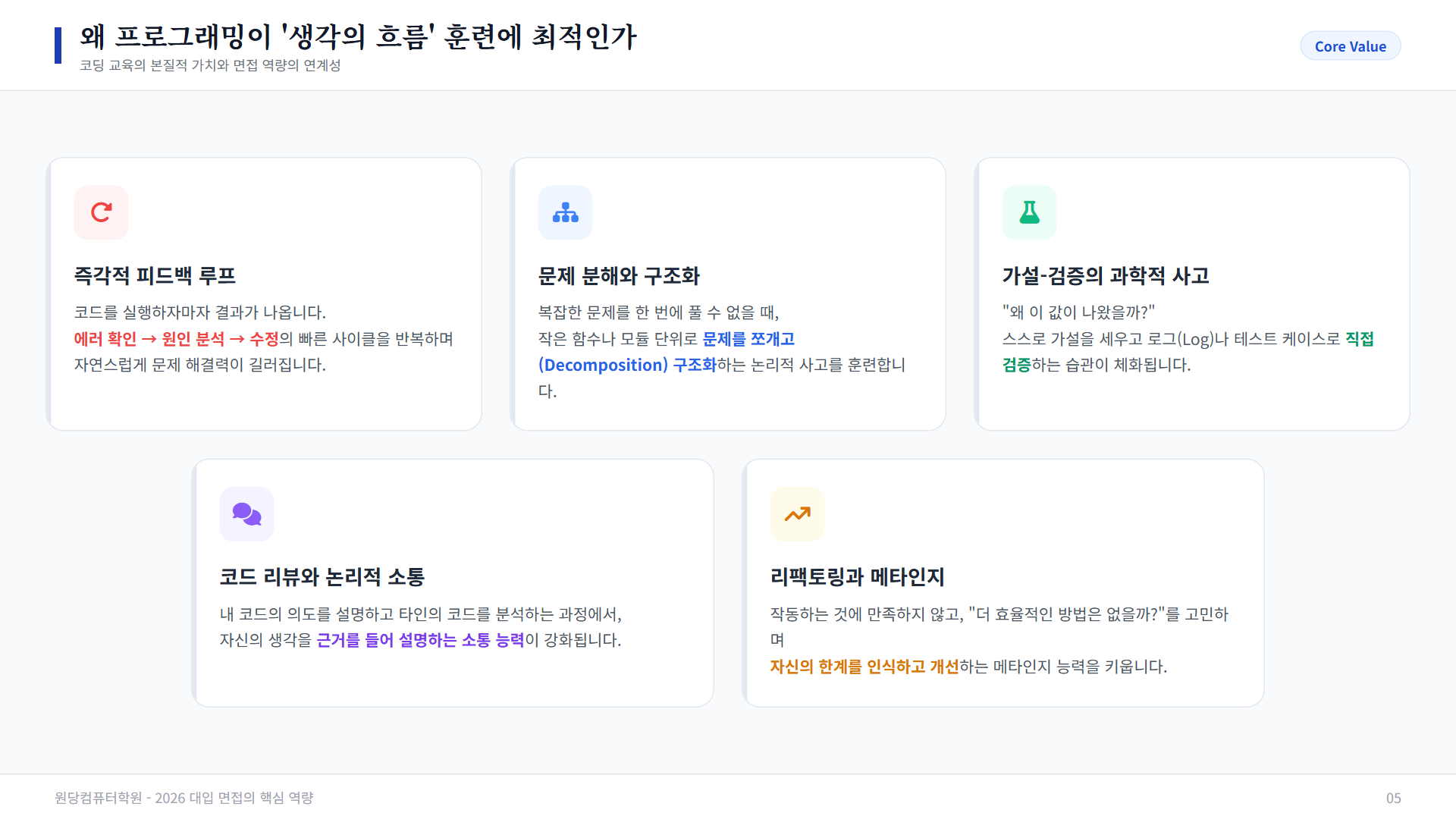The image size is (1456, 819).
Task: Click the green flask icon
Action: pos(1029,212)
